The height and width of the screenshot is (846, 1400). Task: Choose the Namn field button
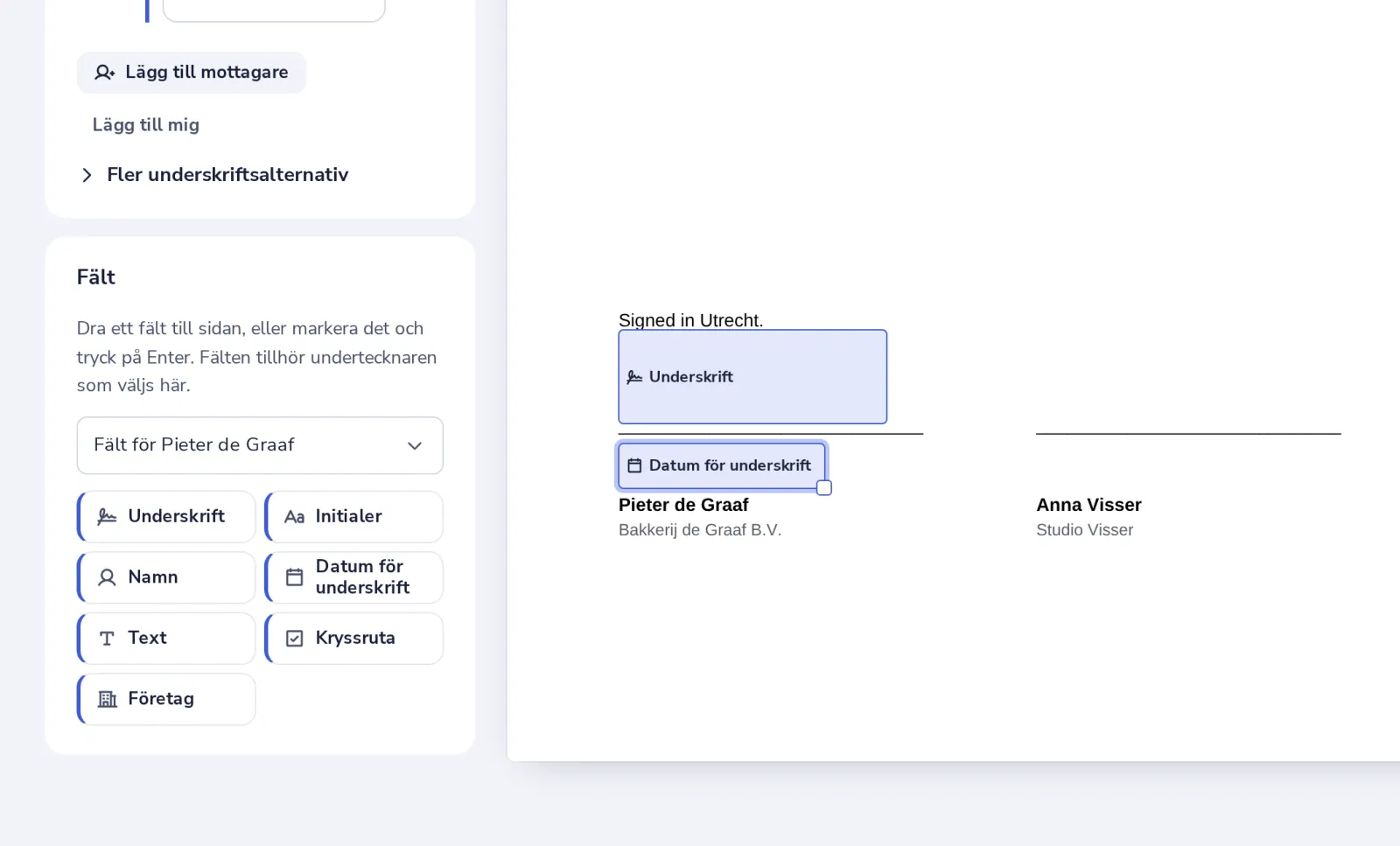click(166, 577)
